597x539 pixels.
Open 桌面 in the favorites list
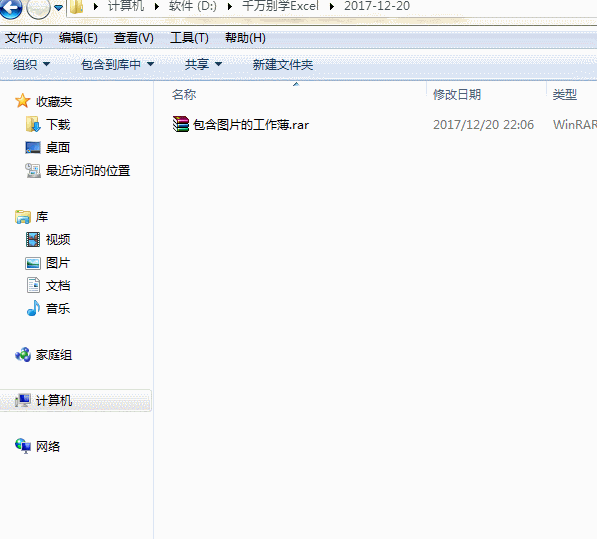58,147
